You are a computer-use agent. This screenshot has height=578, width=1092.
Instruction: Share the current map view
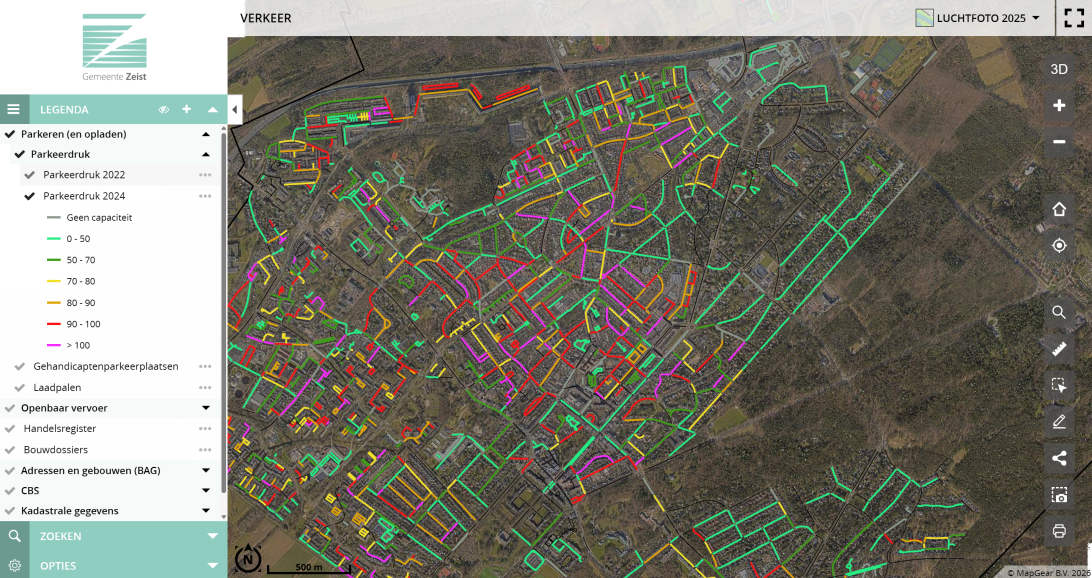pos(1059,458)
